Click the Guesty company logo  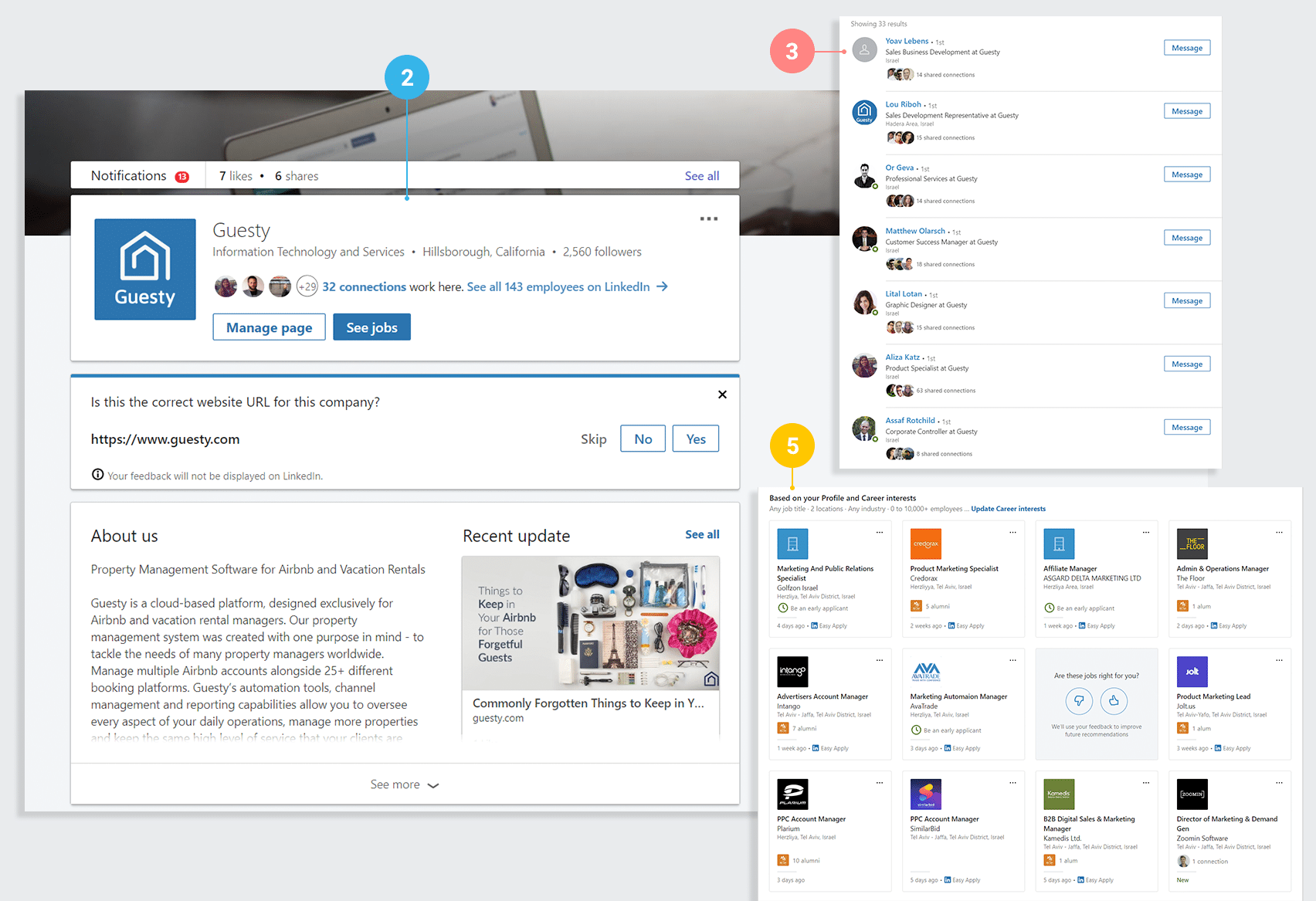[x=145, y=269]
